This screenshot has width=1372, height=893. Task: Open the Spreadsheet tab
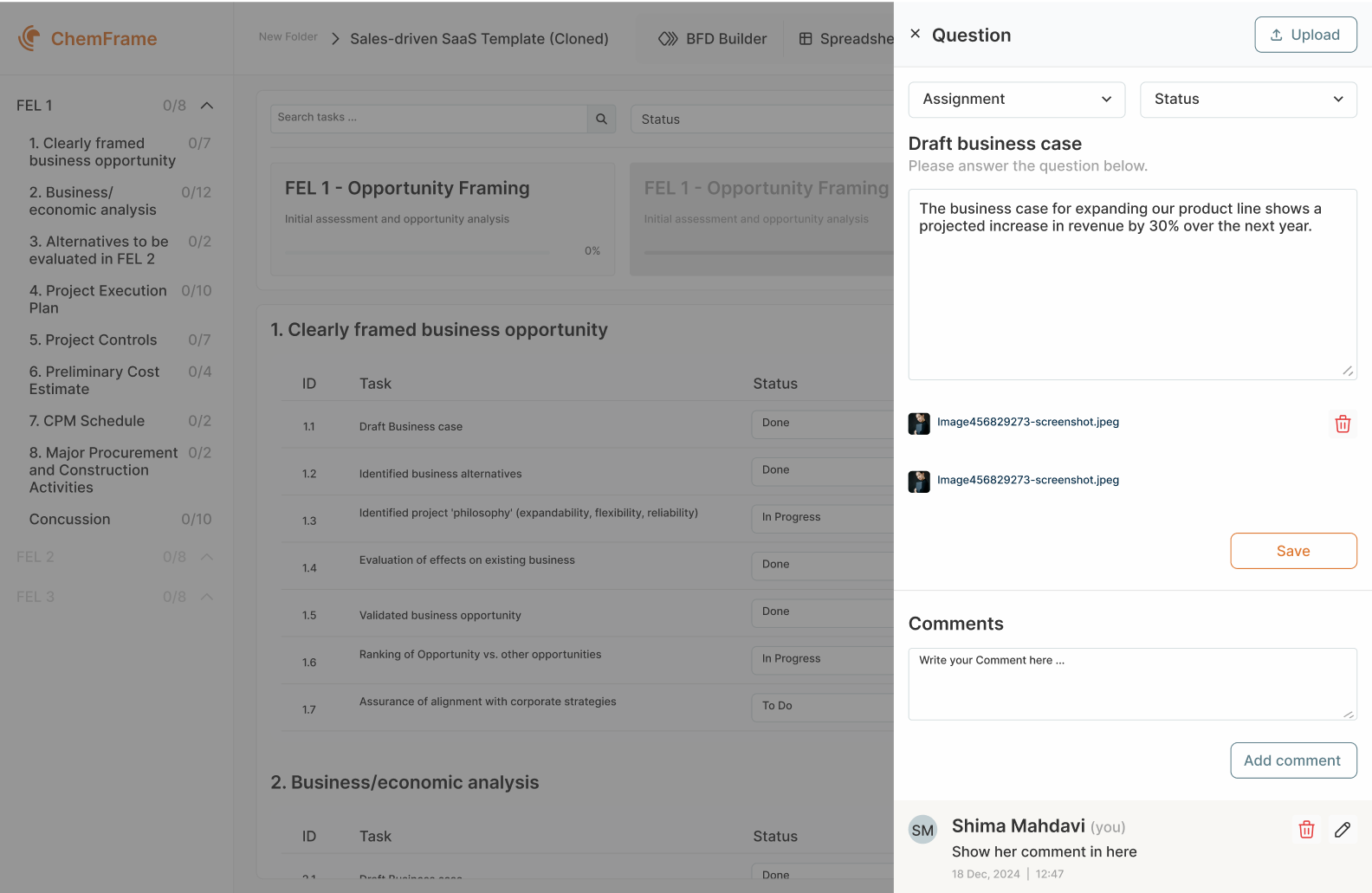pos(845,39)
